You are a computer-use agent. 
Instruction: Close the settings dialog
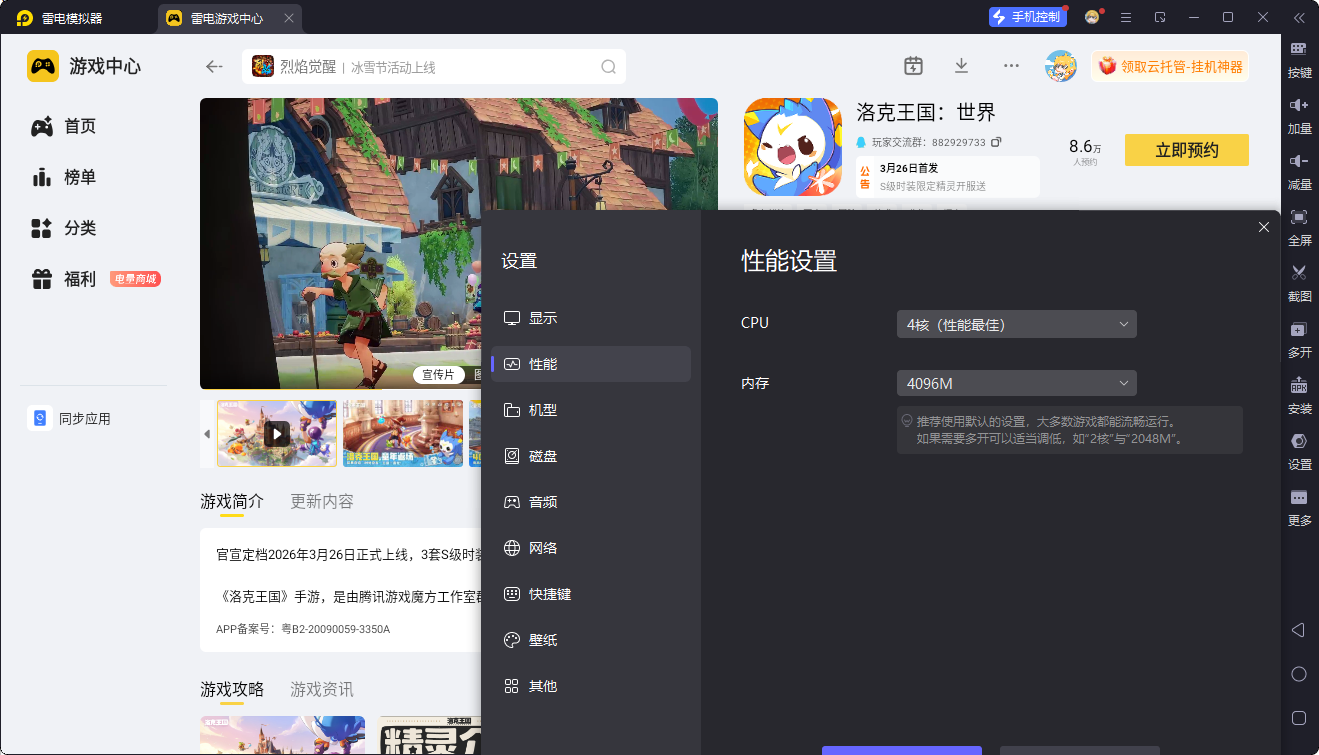tap(1264, 227)
